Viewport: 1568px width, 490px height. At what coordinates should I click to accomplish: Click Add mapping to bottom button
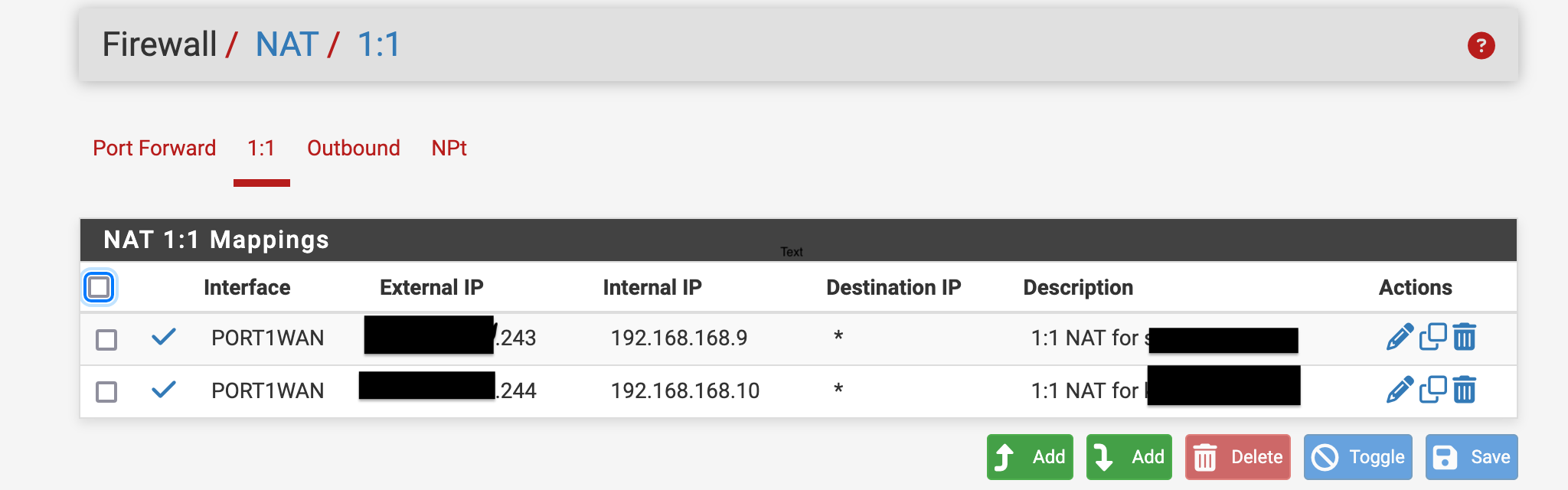(1129, 457)
